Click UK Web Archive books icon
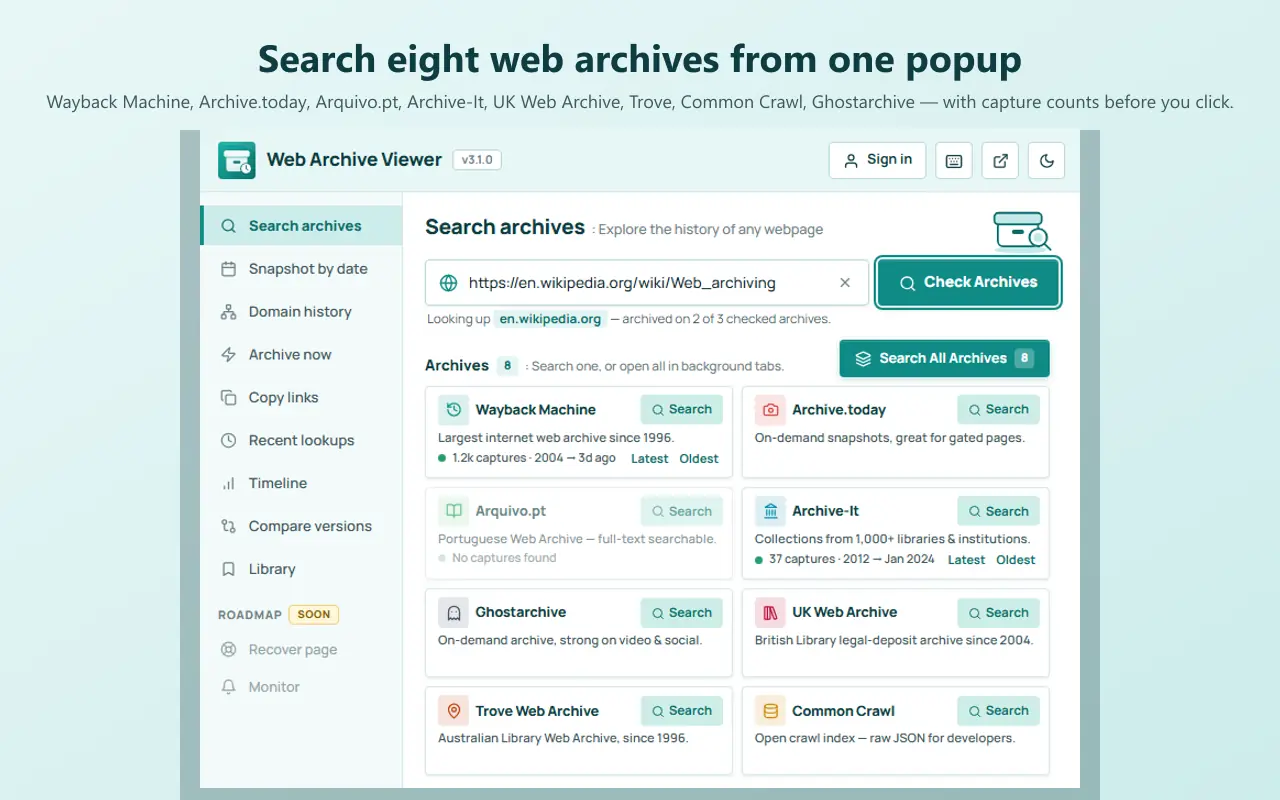1280x800 pixels. [771, 613]
